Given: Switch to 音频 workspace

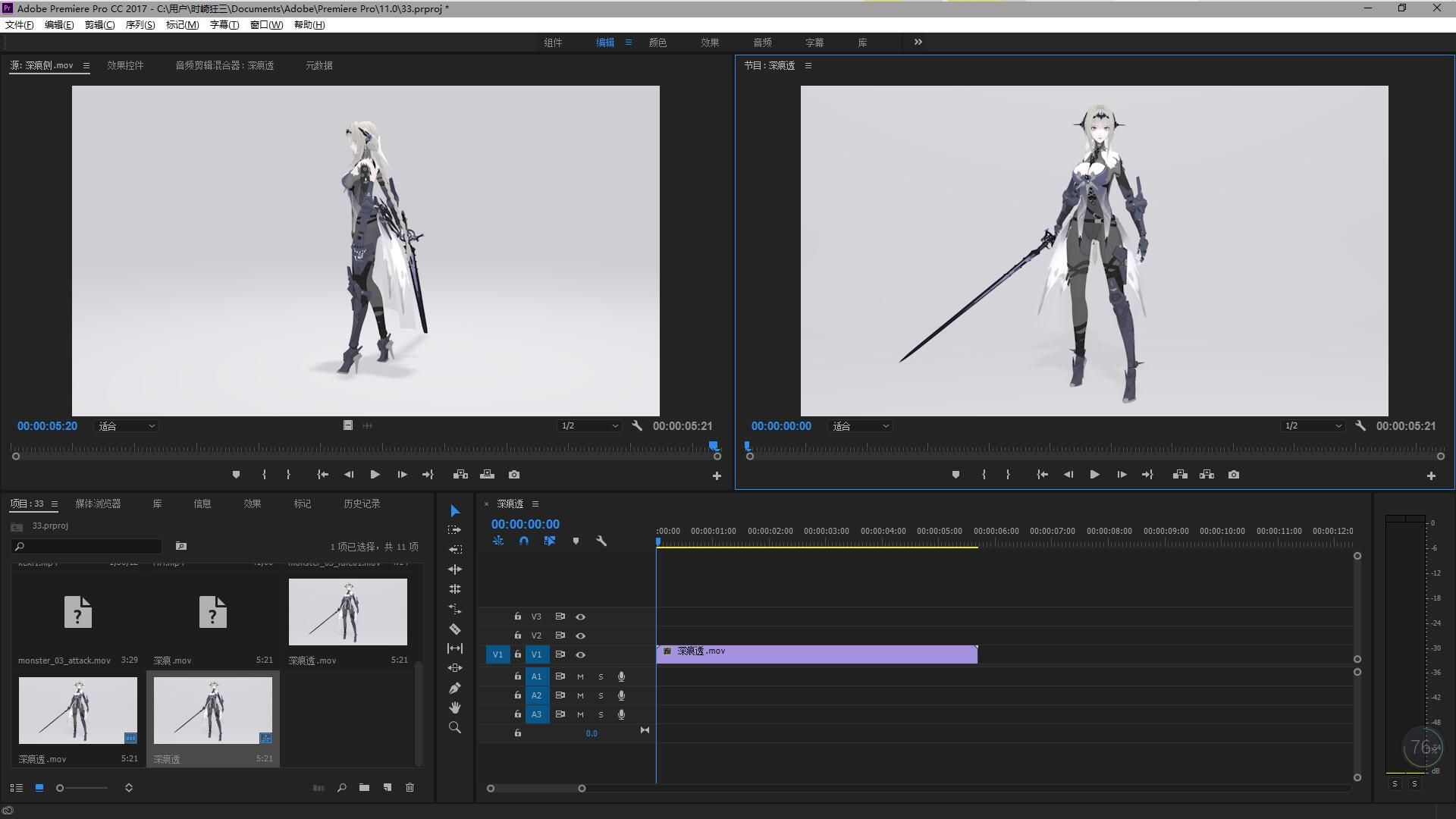Looking at the screenshot, I should pyautogui.click(x=762, y=43).
